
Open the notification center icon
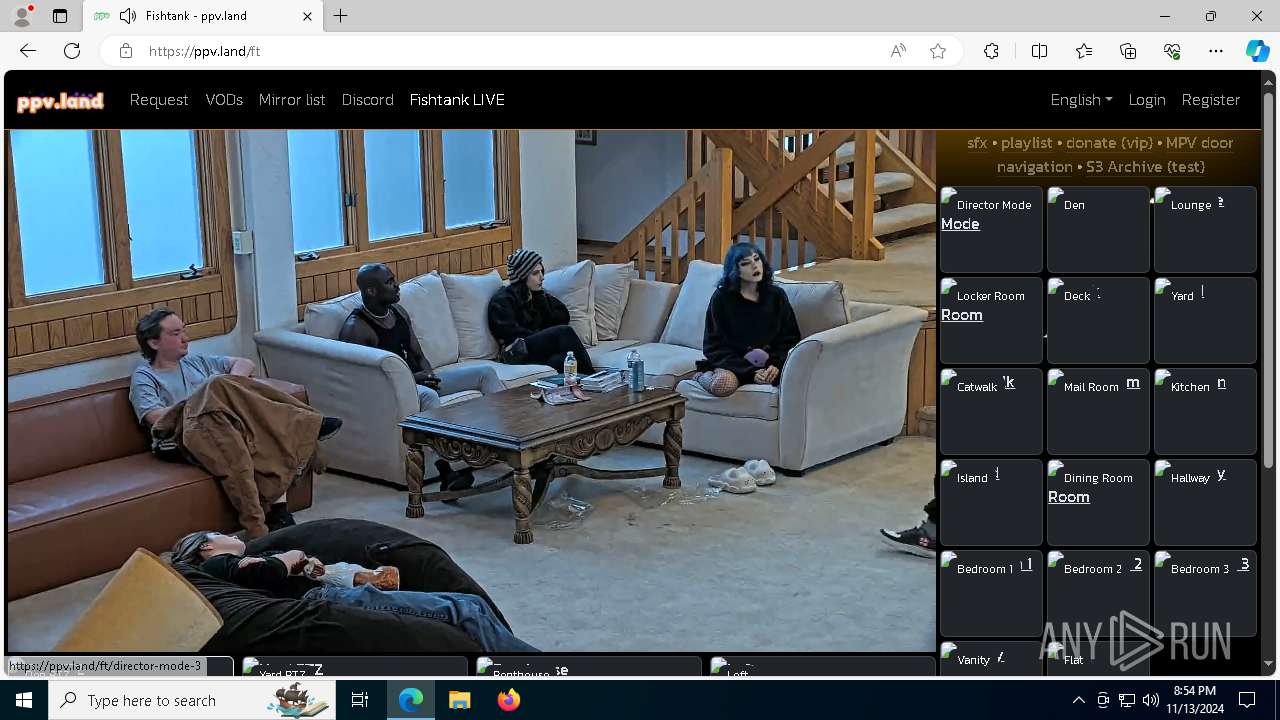click(x=1247, y=700)
